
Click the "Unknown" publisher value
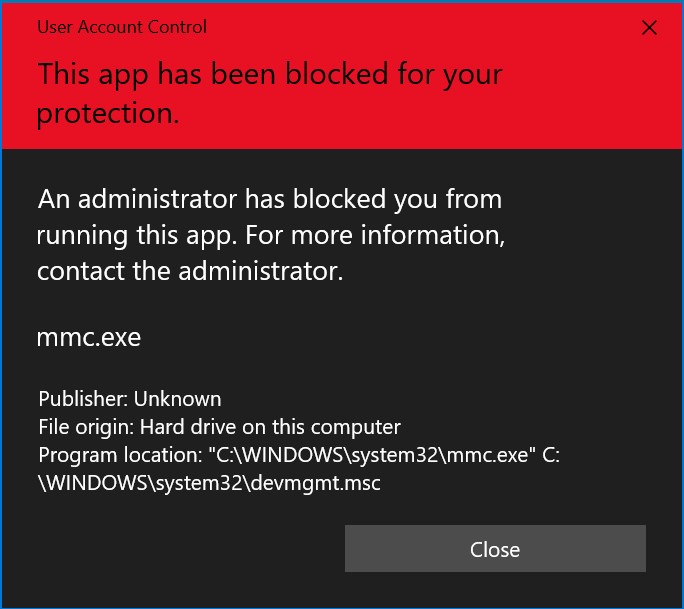[x=177, y=399]
